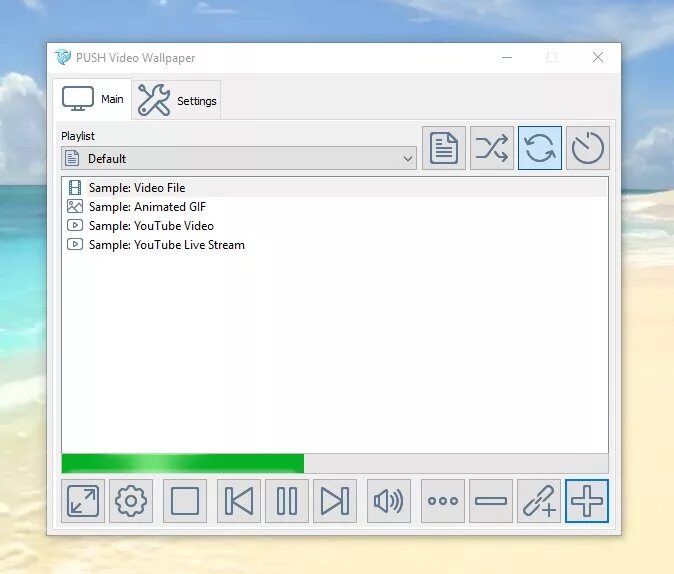This screenshot has height=574, width=674.
Task: Click the fullscreen resize arrows button
Action: pos(83,501)
